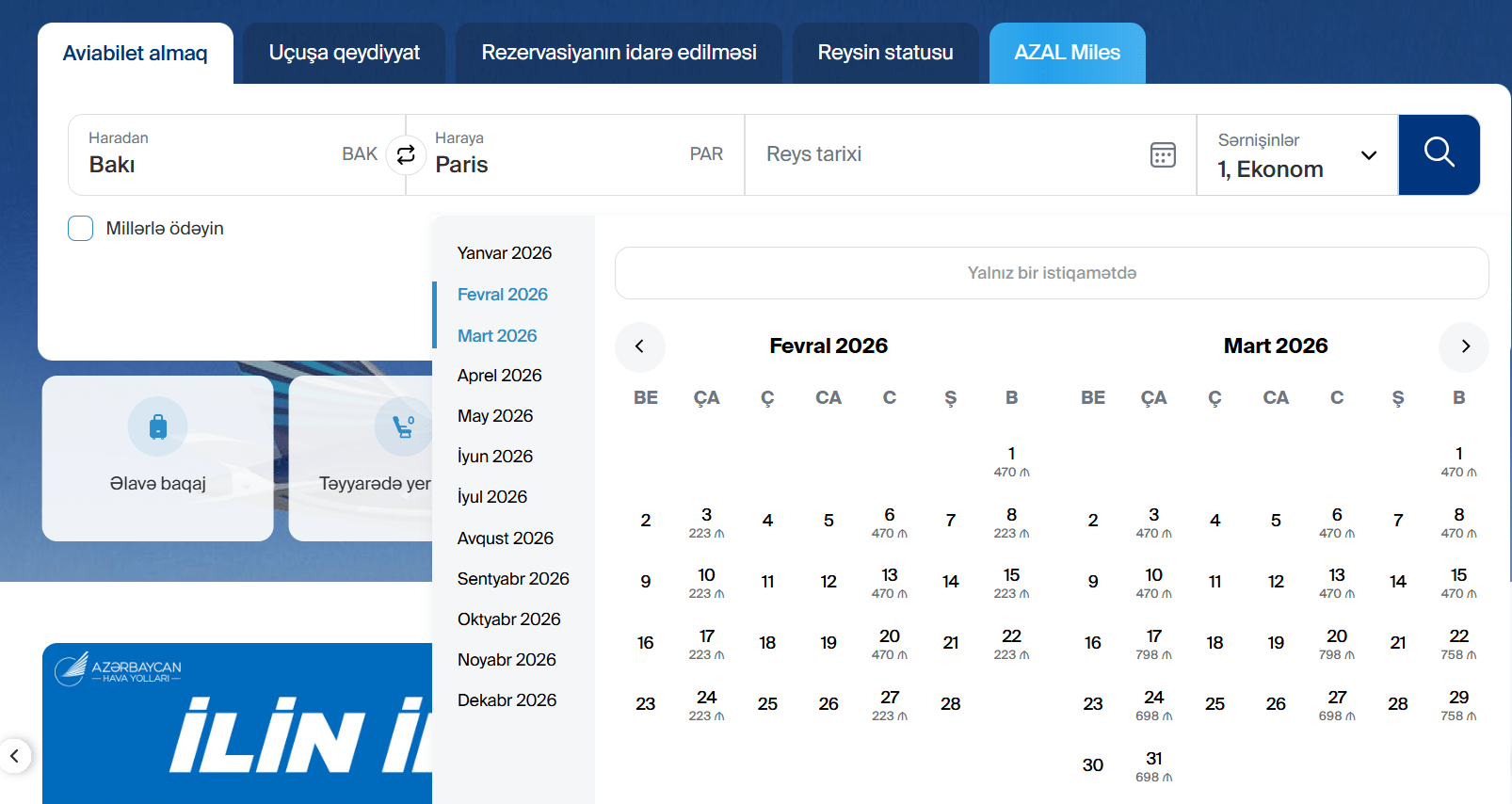Open the Əlavə baqaj luggage icon
Screen dimensions: 1512x804
(158, 426)
